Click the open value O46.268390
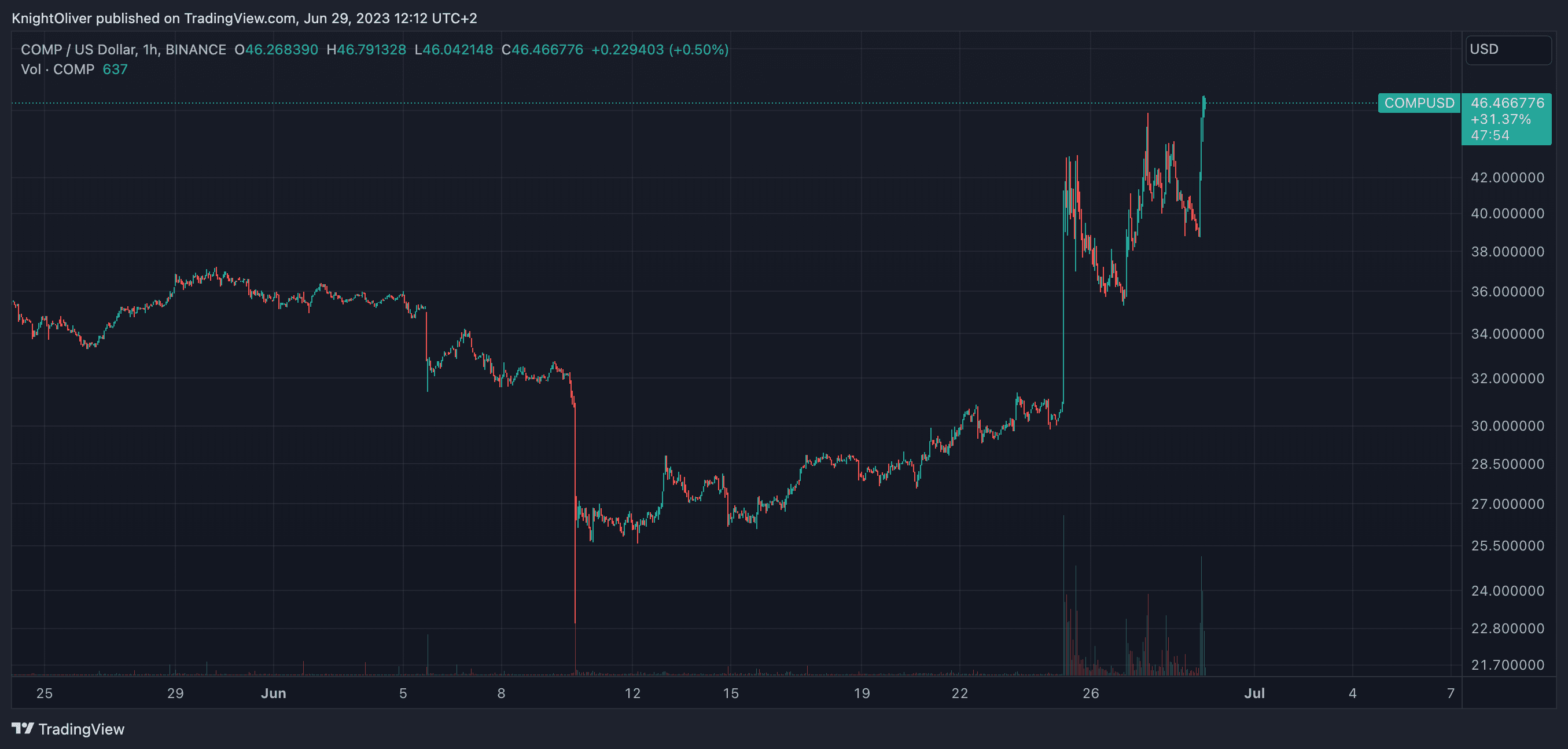This screenshot has height=749, width=1568. point(277,50)
